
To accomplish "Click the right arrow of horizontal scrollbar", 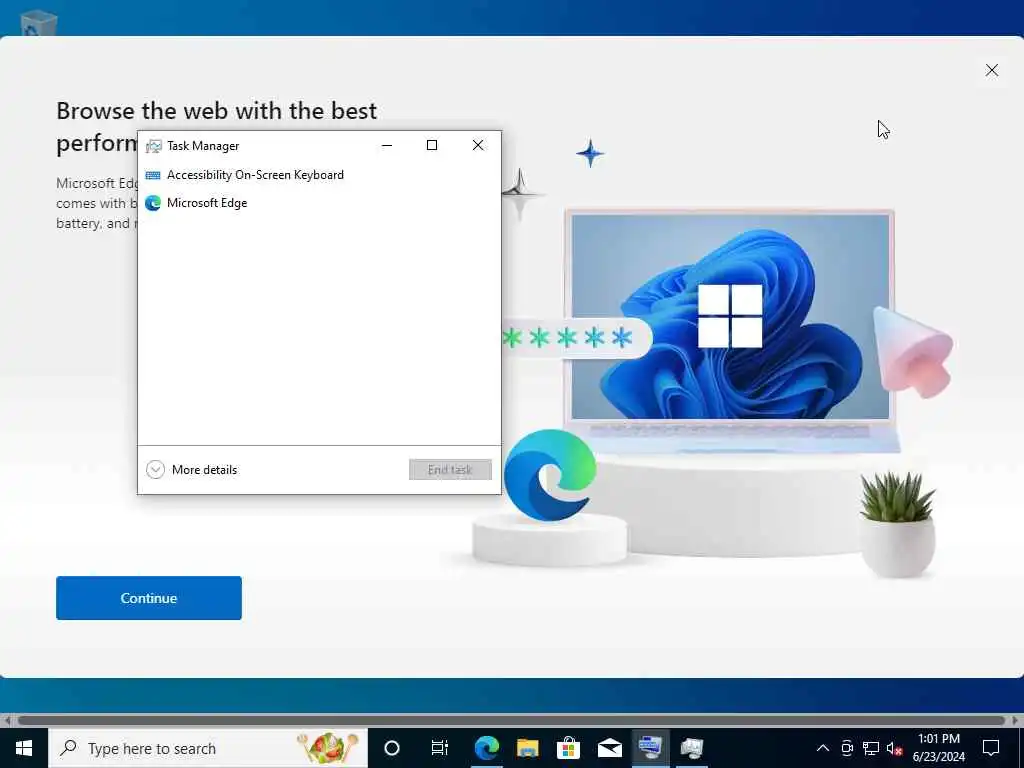I will tap(1015, 721).
